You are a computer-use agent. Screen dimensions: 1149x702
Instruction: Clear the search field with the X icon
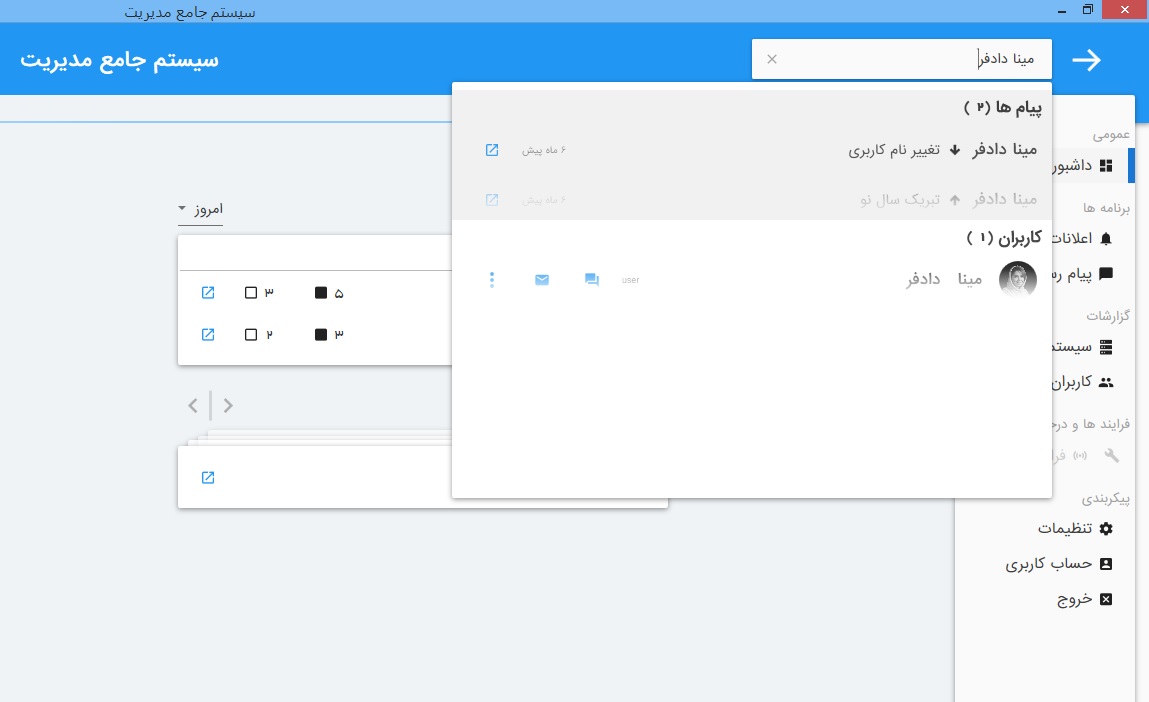[x=771, y=59]
